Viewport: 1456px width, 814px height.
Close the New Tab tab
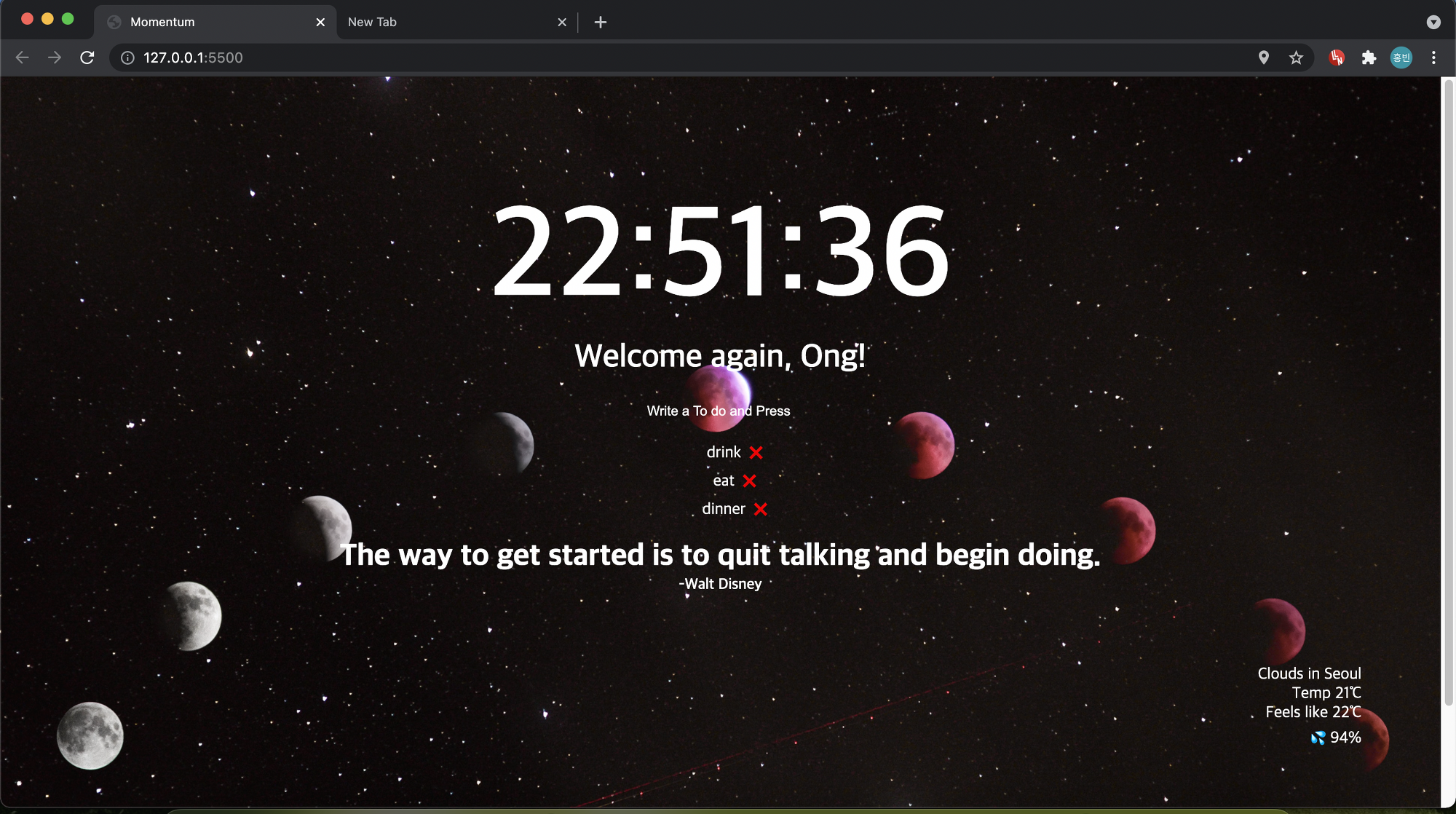point(562,22)
